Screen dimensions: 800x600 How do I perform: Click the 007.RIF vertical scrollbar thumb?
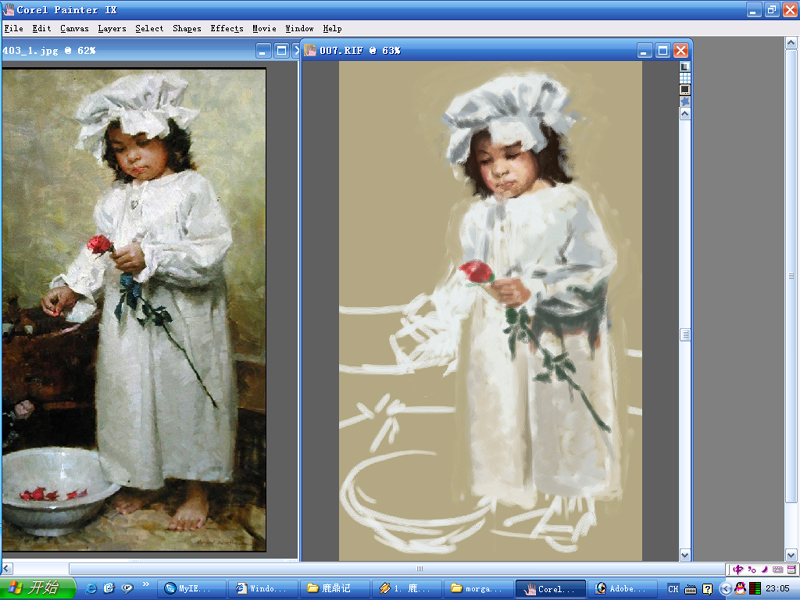(x=685, y=335)
